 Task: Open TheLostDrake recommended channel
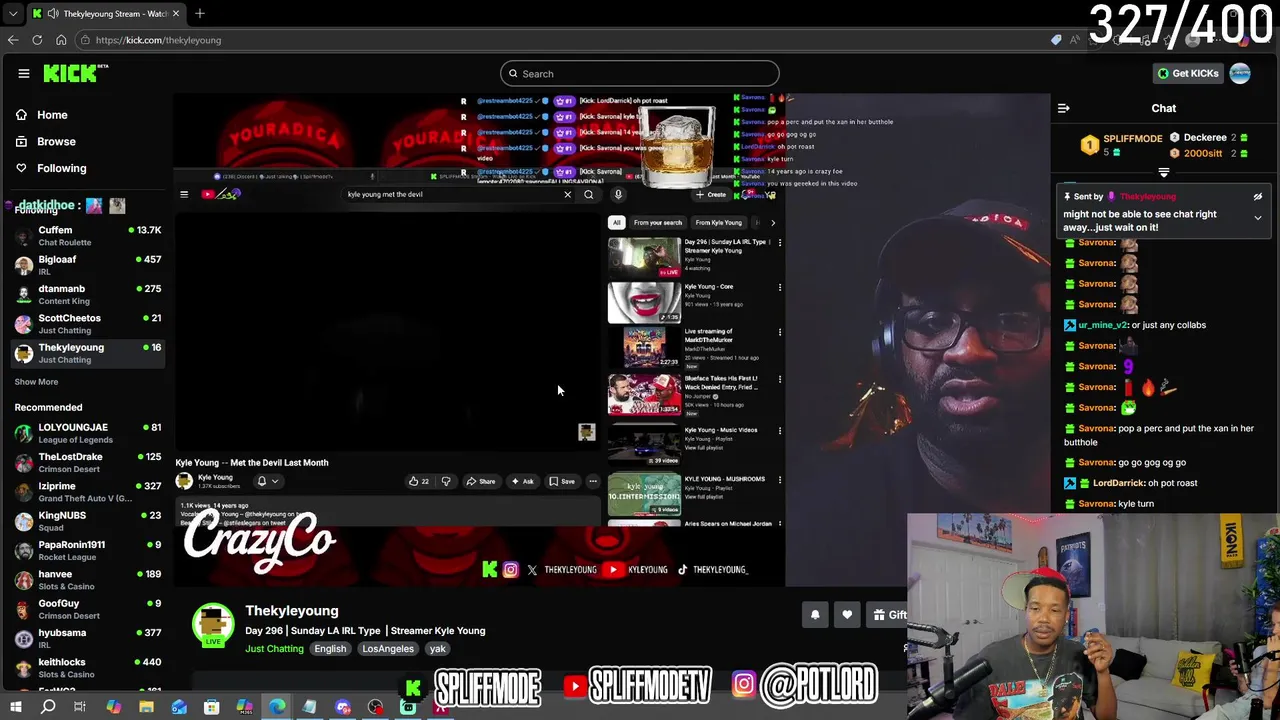tap(87, 463)
